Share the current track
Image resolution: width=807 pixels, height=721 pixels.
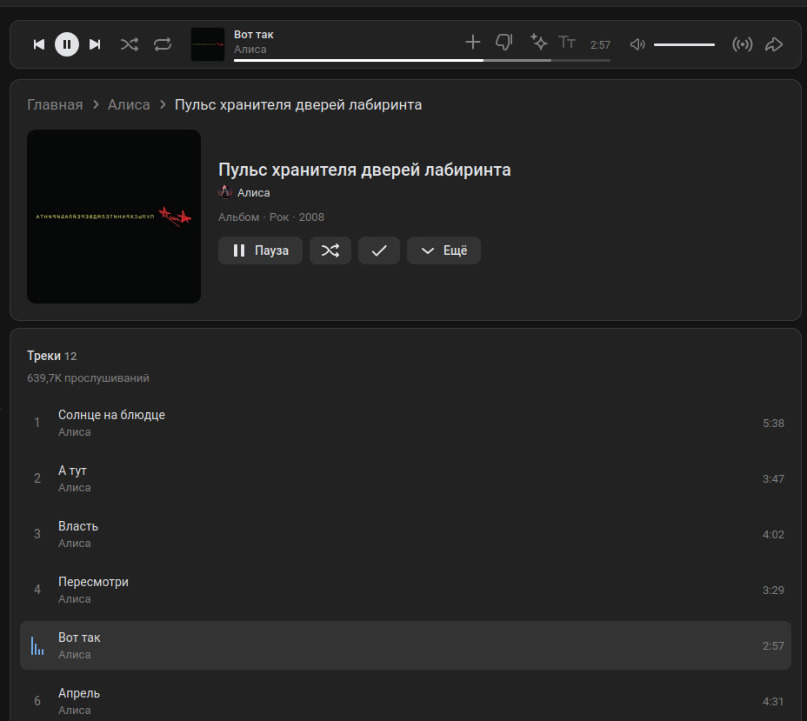coord(773,44)
